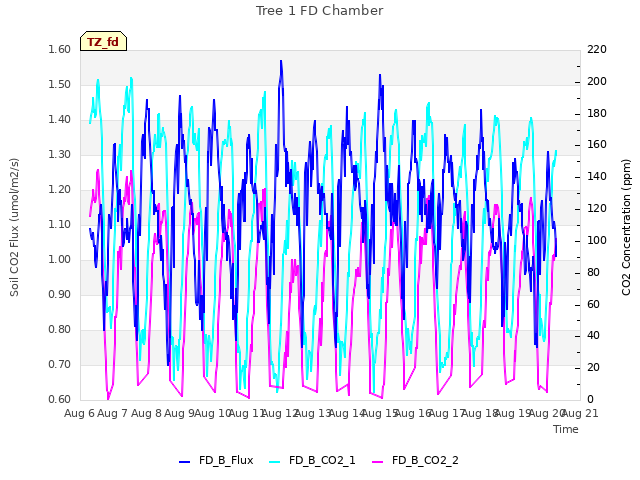This screenshot has height=480, width=640.
Task: Click the 40 right axis value
Action: [x=593, y=336]
